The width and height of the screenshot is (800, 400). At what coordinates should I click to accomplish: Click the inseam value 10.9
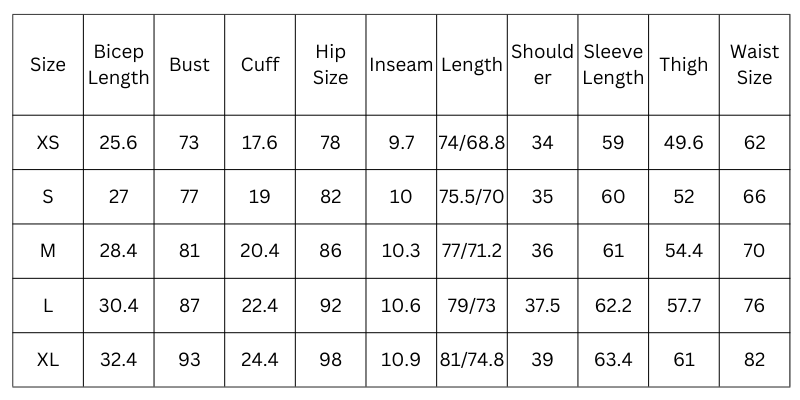400,360
